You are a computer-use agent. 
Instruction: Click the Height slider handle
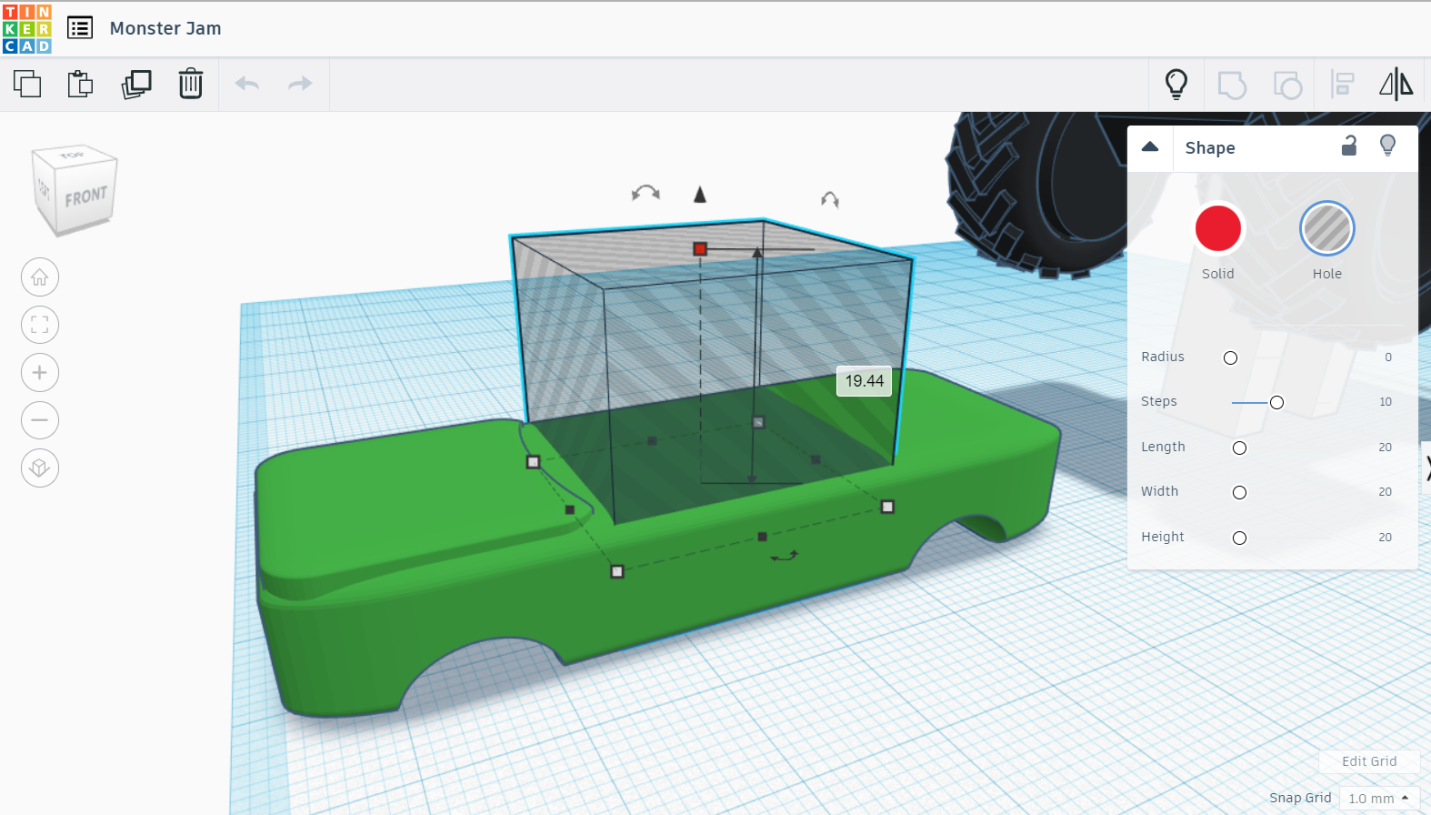(1240, 538)
